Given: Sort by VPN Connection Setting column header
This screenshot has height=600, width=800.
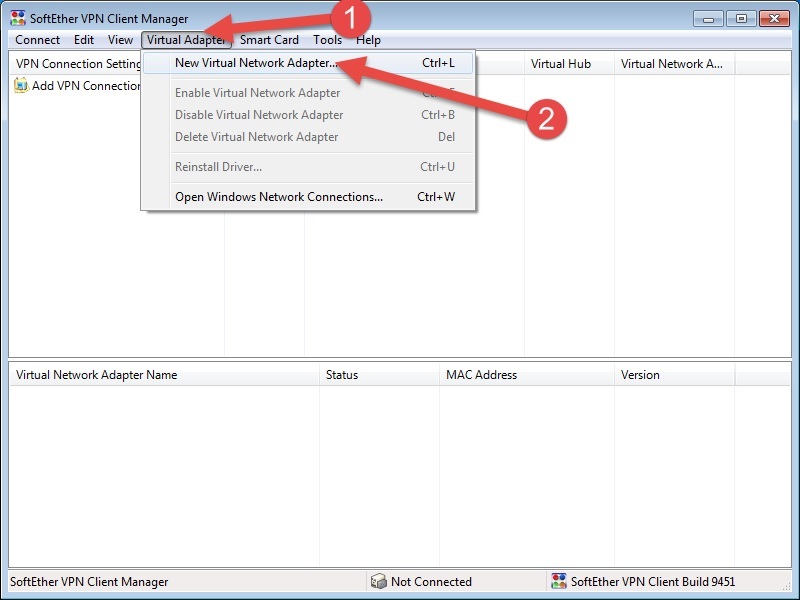Looking at the screenshot, I should (x=76, y=64).
